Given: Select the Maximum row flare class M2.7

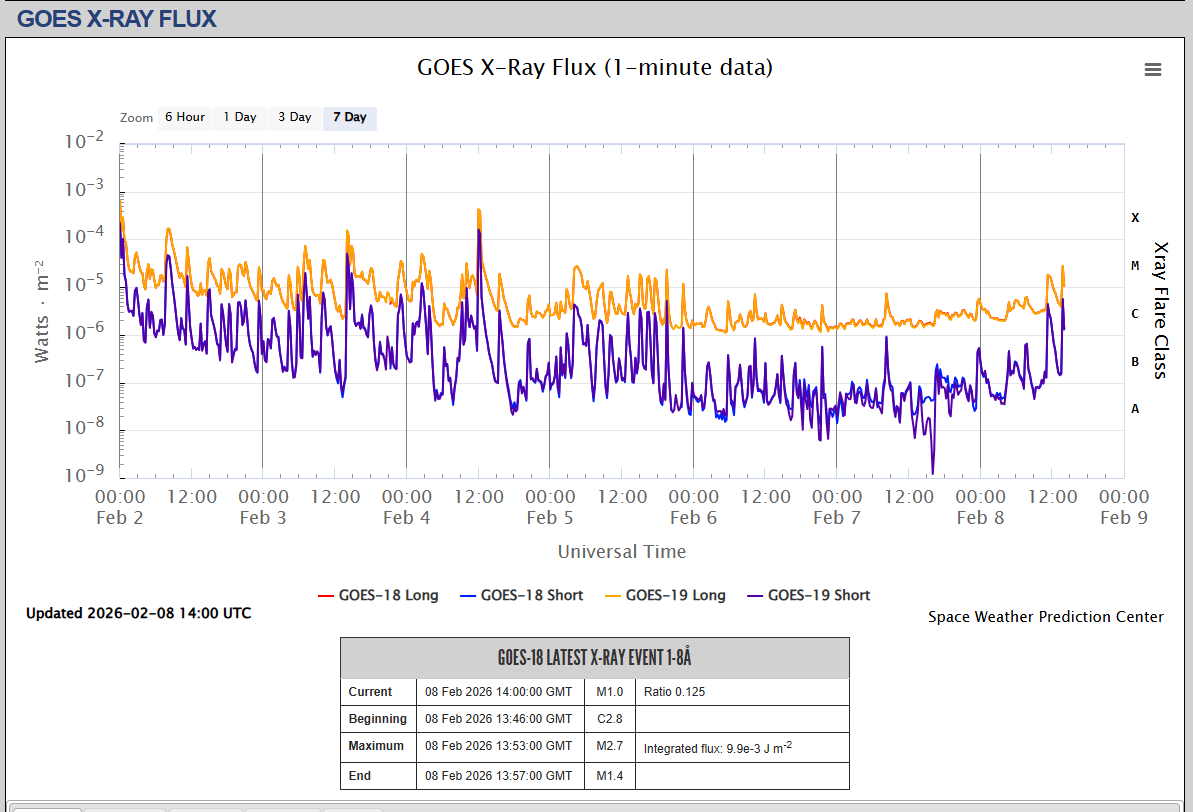Looking at the screenshot, I should (x=610, y=746).
